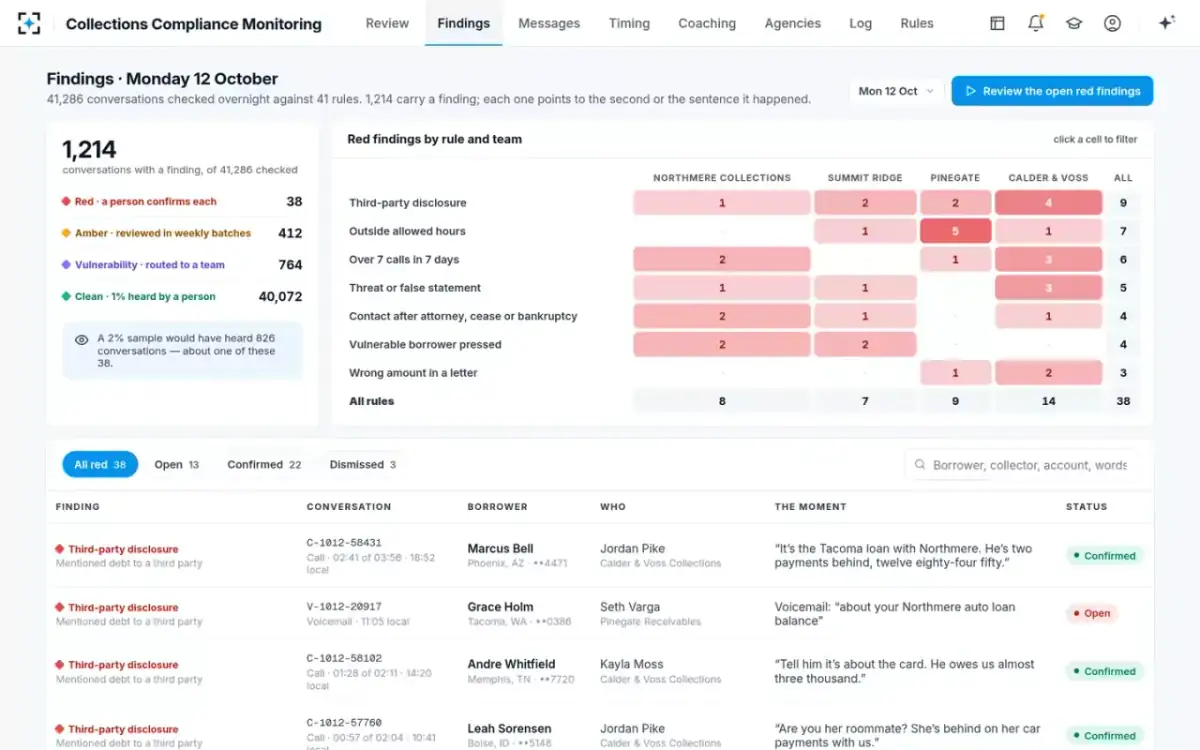This screenshot has width=1200, height=750.
Task: Open voicemail conversation V-1012-20917
Action: (x=344, y=607)
